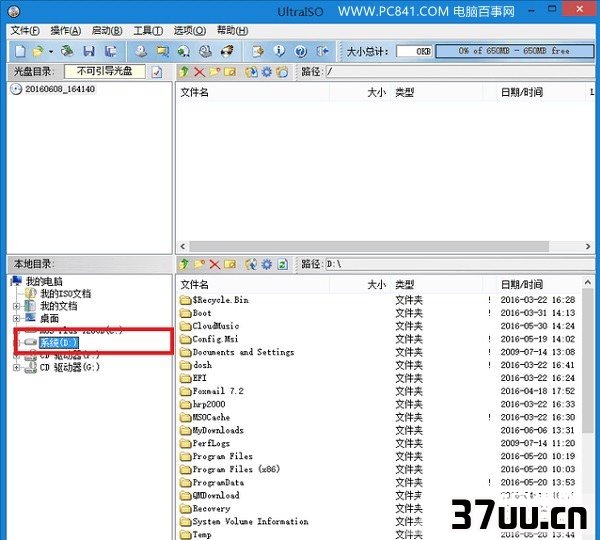Expand the 我的文档 tree node
Image resolution: width=600 pixels, height=540 pixels.
click(x=16, y=306)
